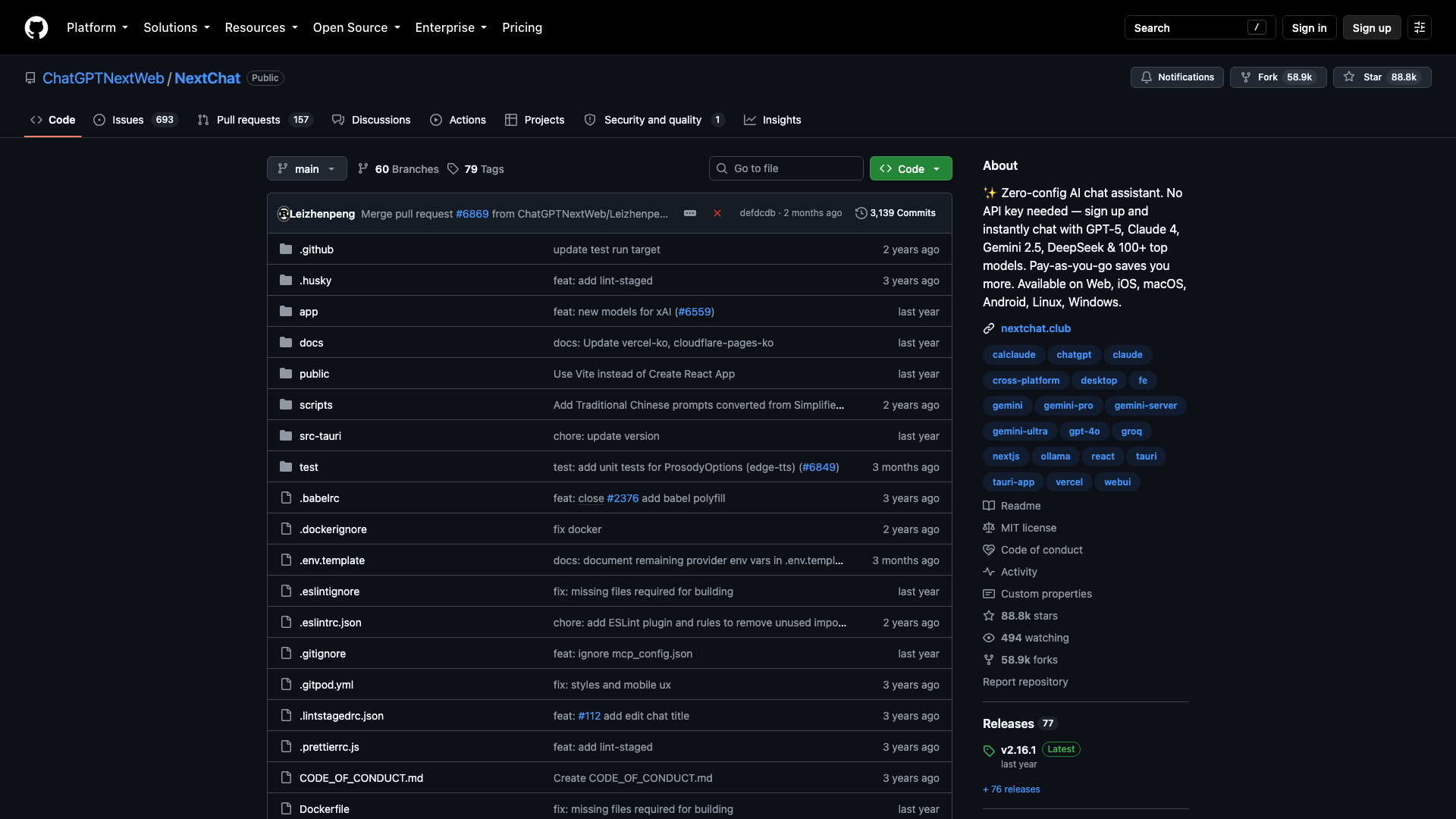Screen dimensions: 1456x819
Task: Open the Actions tab
Action: (x=458, y=120)
